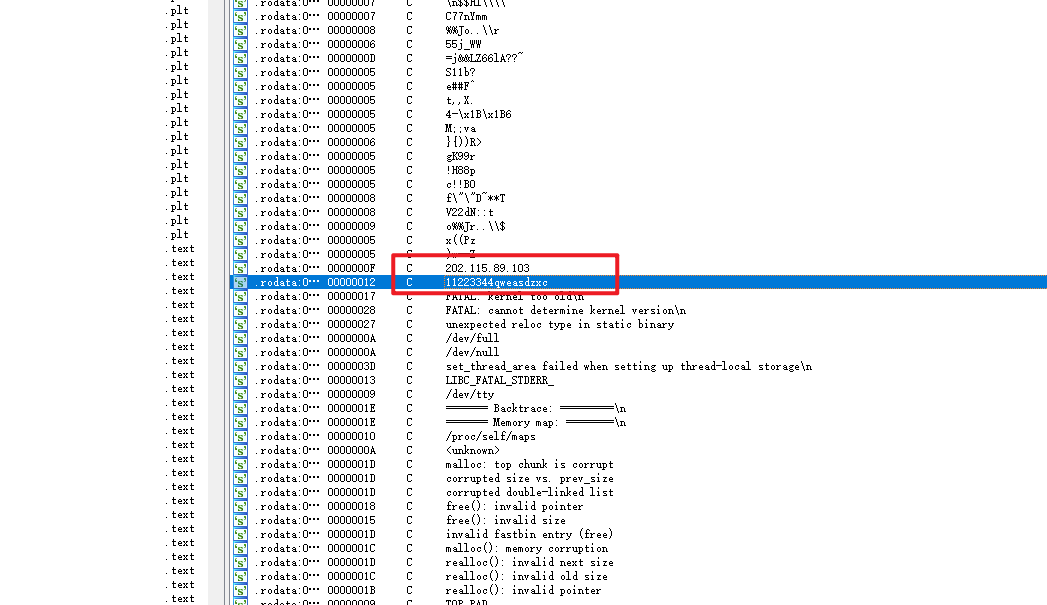The image size is (1047, 605).
Task: Click string icon beside 202.115.89.103 row
Action: (x=240, y=268)
